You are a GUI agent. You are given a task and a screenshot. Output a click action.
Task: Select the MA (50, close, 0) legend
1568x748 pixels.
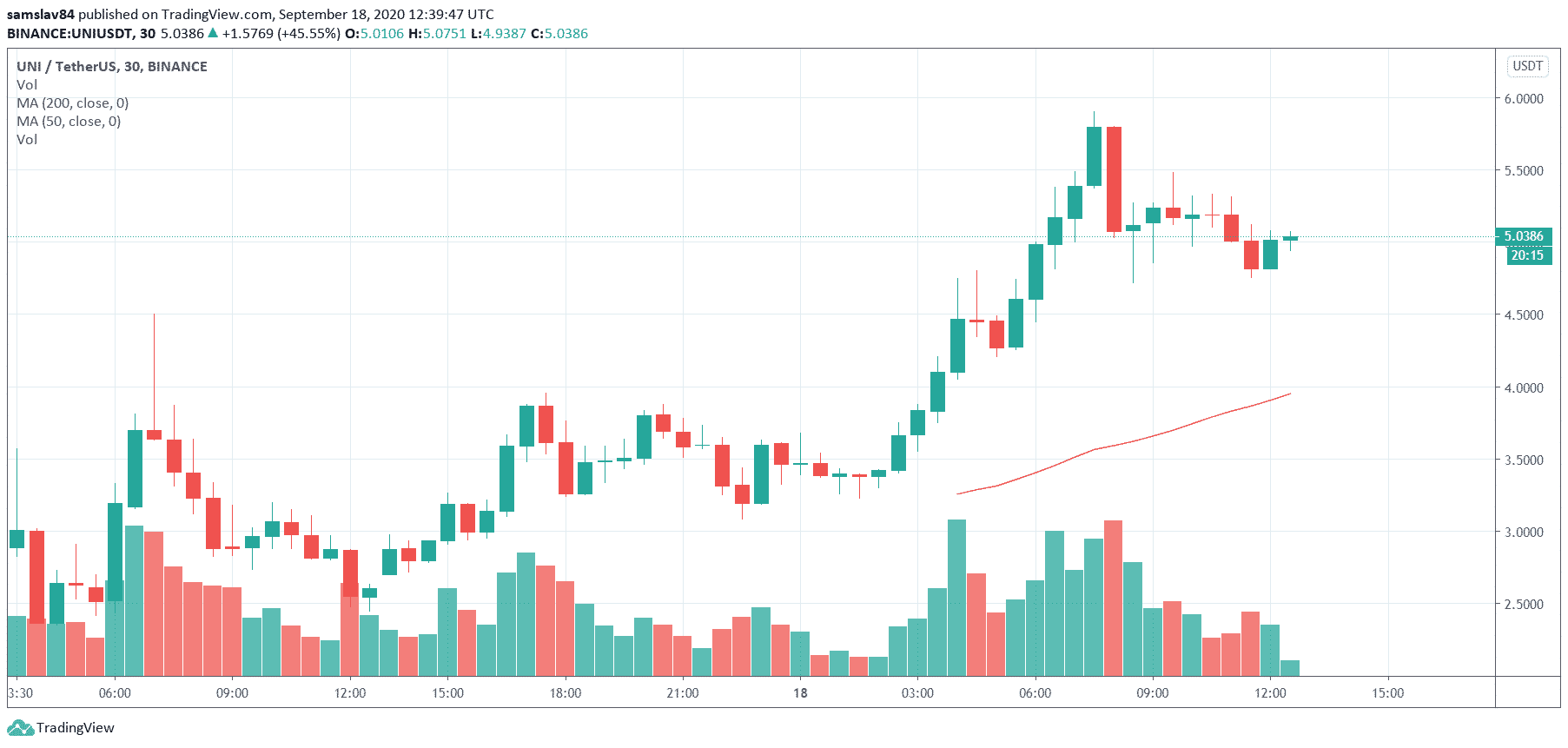point(69,122)
